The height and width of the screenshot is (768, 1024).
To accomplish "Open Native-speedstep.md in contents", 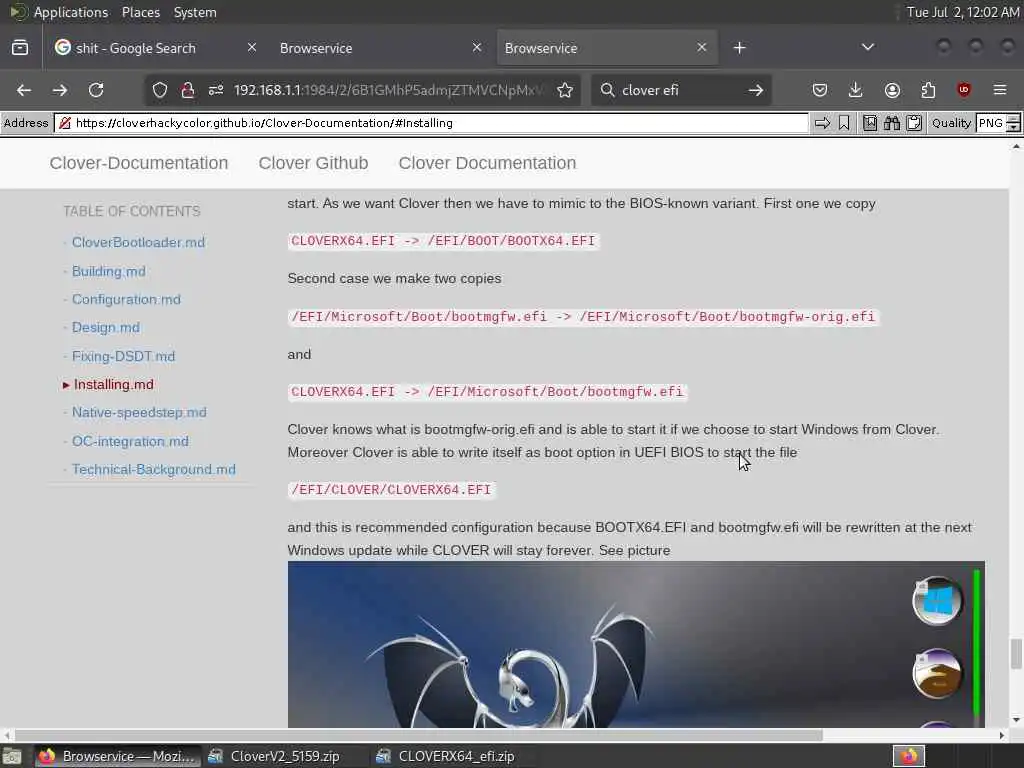I will click(139, 413).
